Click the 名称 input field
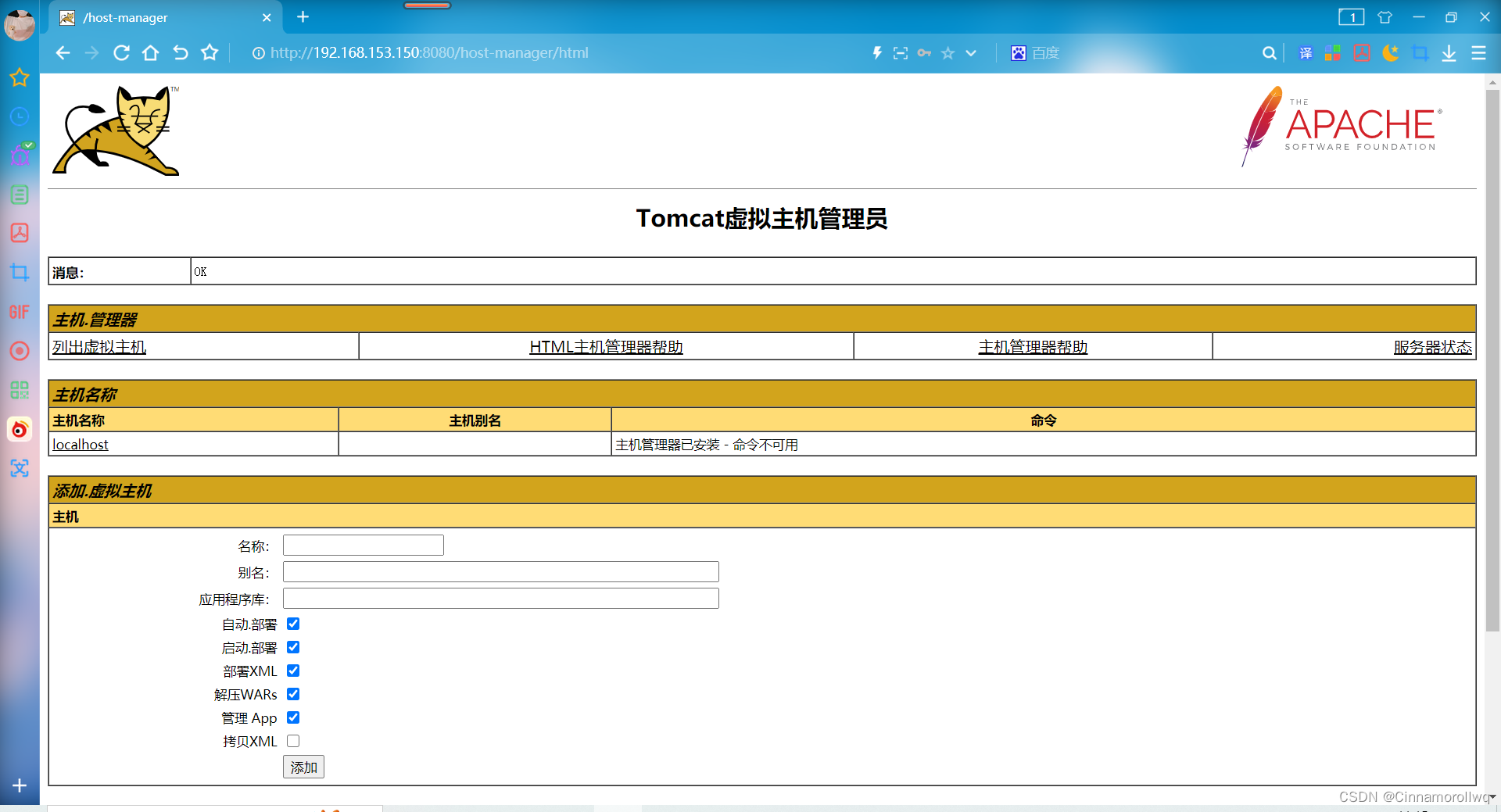The width and height of the screenshot is (1501, 812). click(x=362, y=545)
